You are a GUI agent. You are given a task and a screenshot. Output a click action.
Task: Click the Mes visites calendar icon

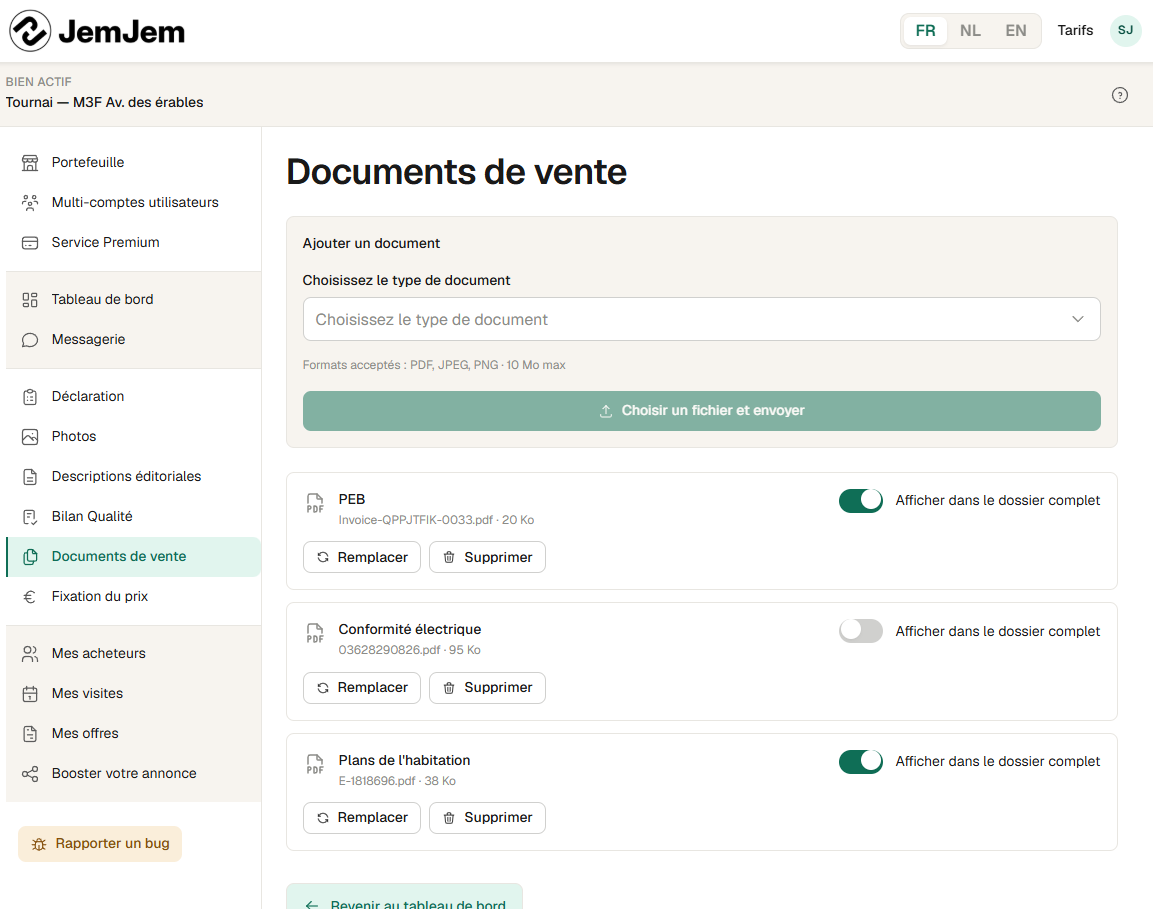[30, 694]
